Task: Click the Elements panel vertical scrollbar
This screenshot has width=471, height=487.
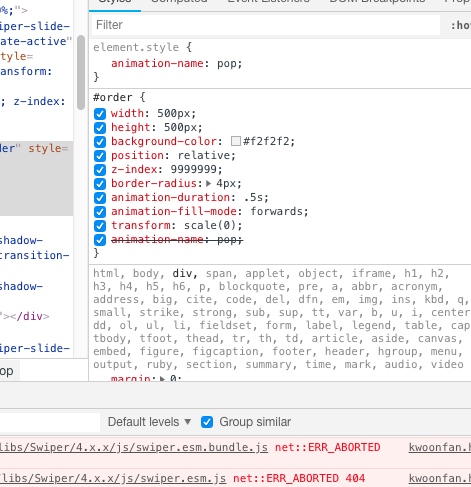Action: coord(81,72)
